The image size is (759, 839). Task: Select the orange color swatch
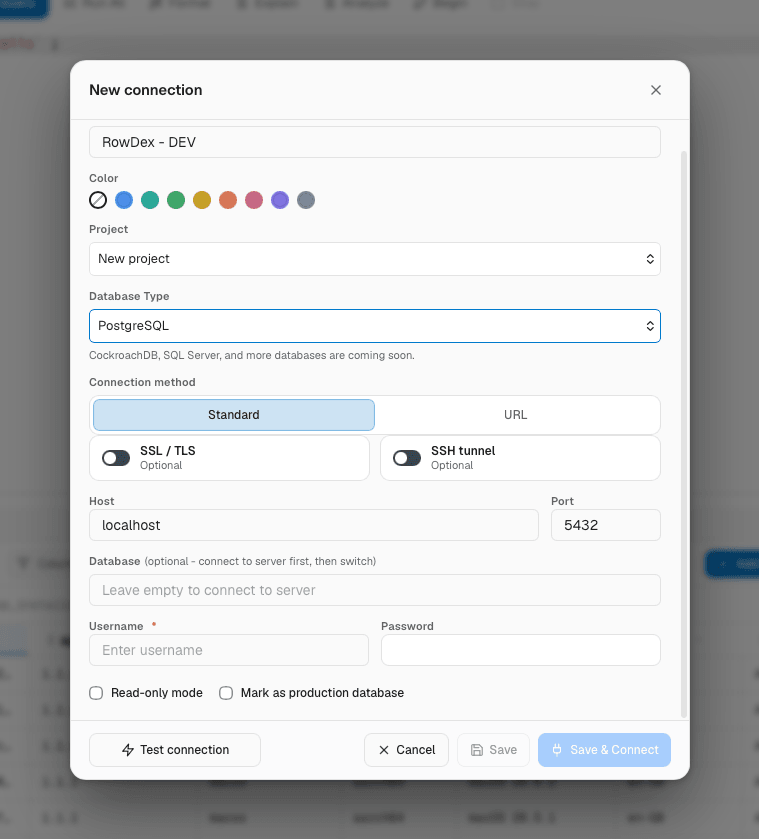(x=228, y=200)
